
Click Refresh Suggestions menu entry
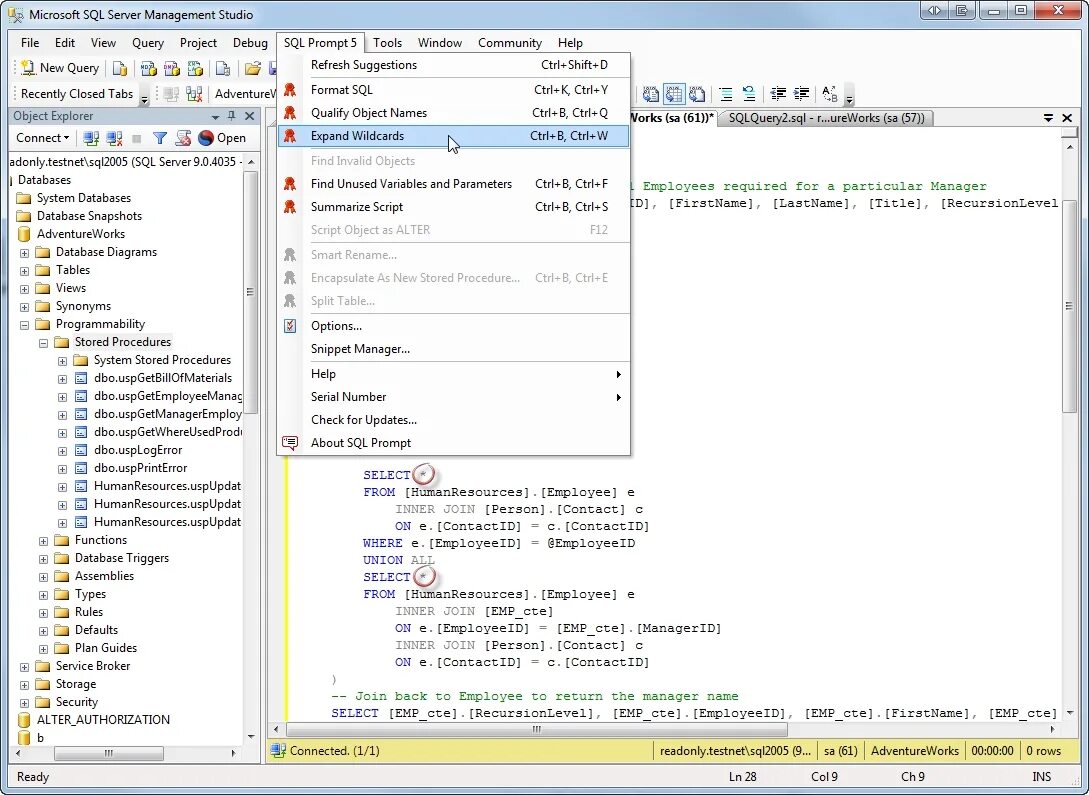pos(454,65)
